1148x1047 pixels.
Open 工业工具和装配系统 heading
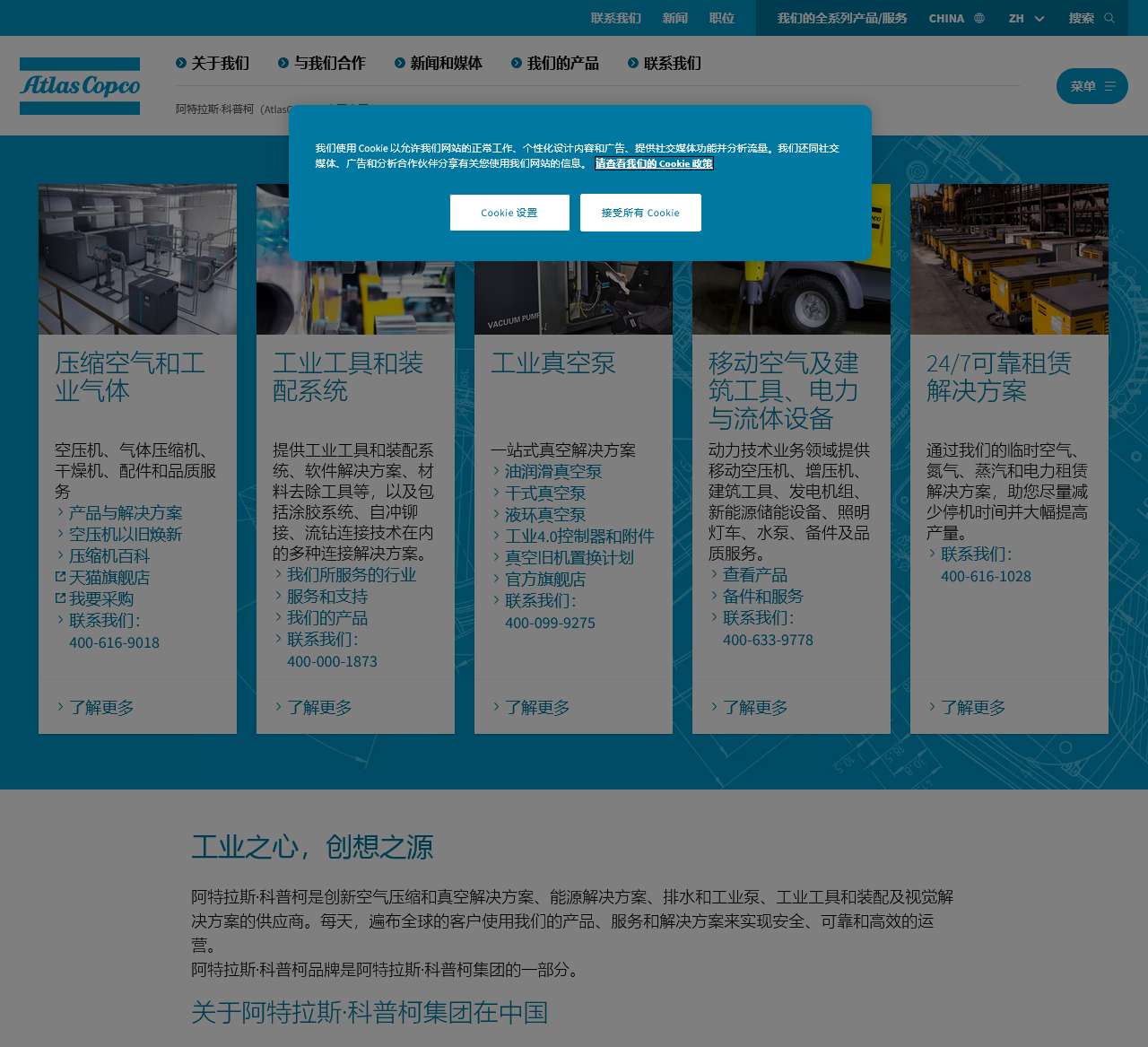coord(348,377)
